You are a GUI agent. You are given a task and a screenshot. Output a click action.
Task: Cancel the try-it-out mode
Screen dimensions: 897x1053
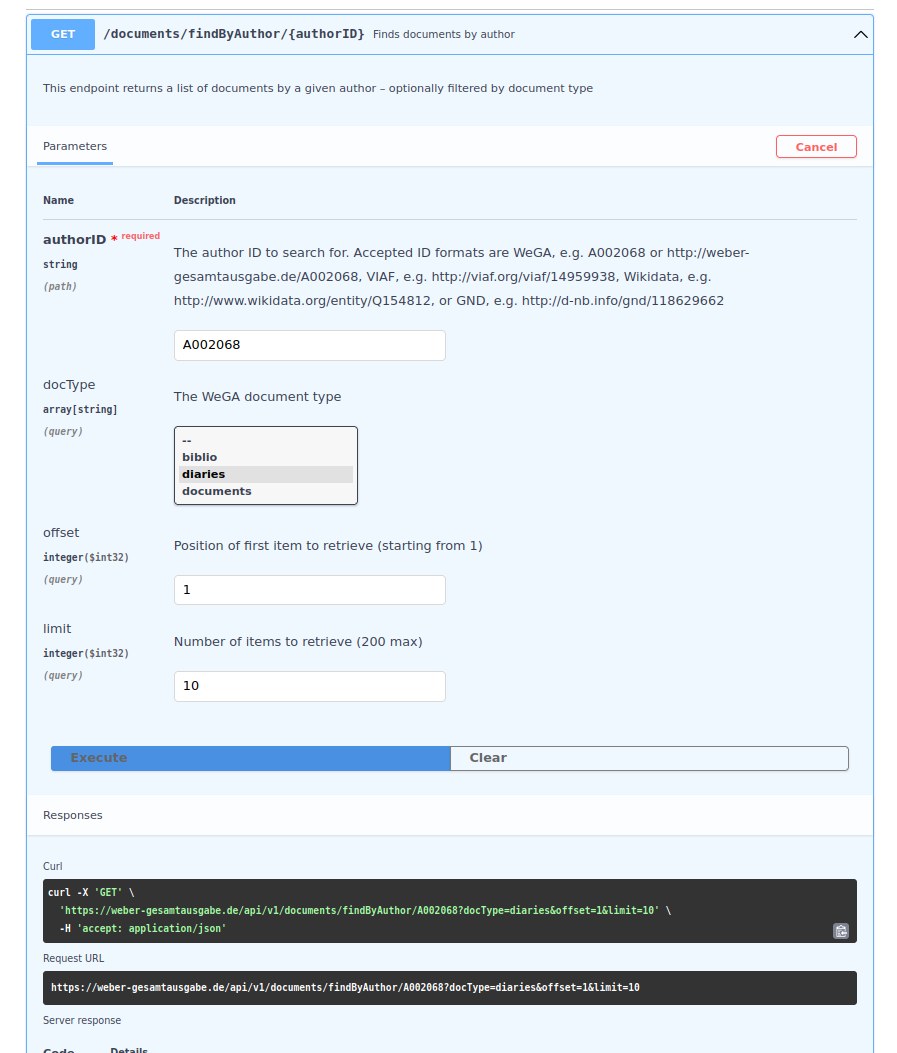816,146
